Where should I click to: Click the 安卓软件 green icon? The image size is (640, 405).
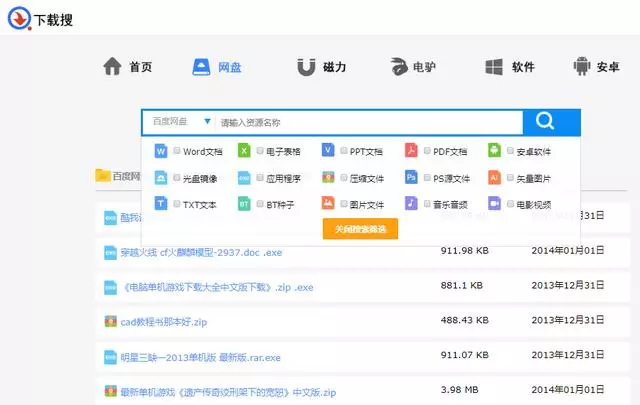click(494, 150)
